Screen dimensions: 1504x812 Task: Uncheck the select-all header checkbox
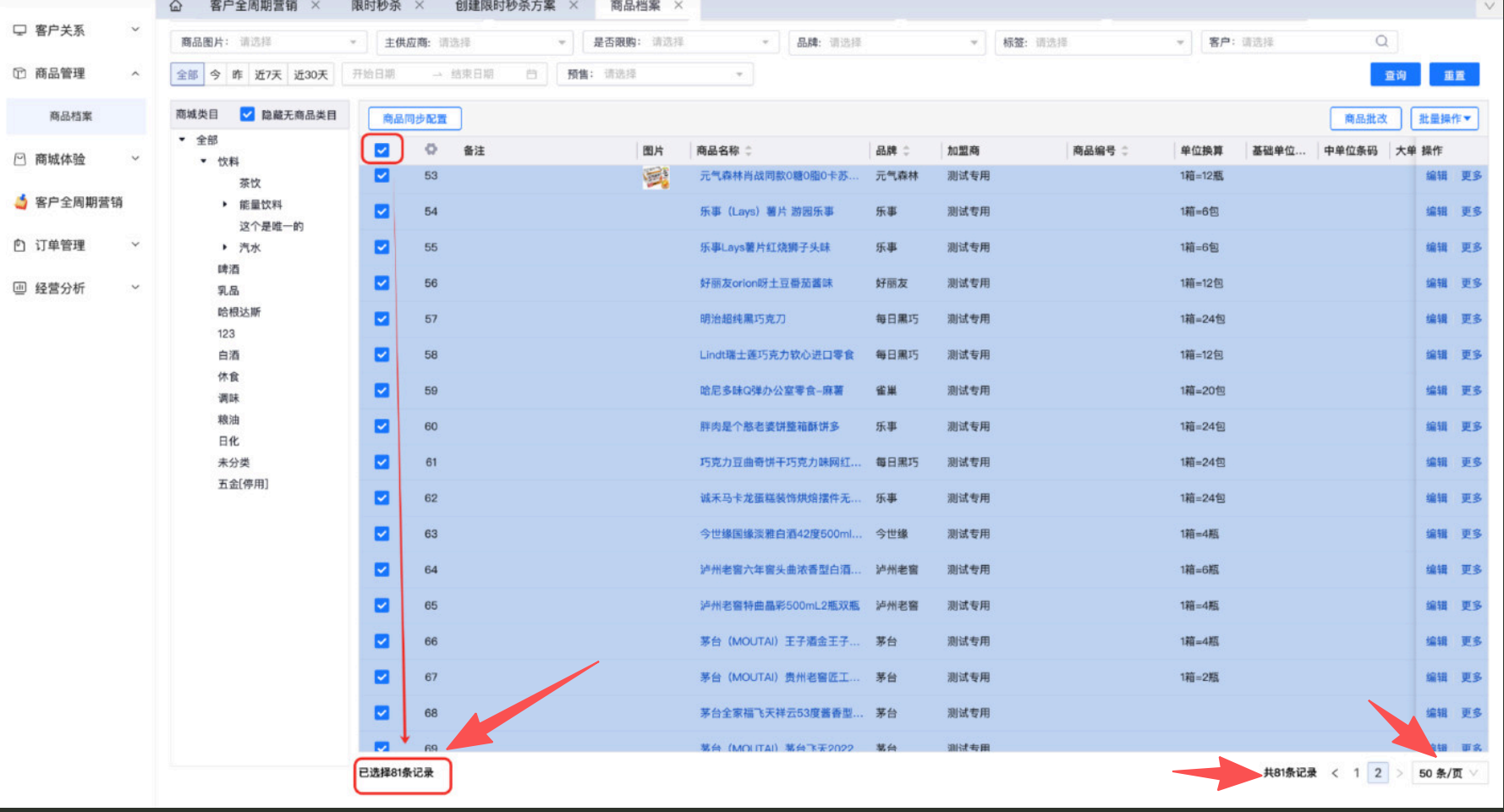click(x=382, y=150)
